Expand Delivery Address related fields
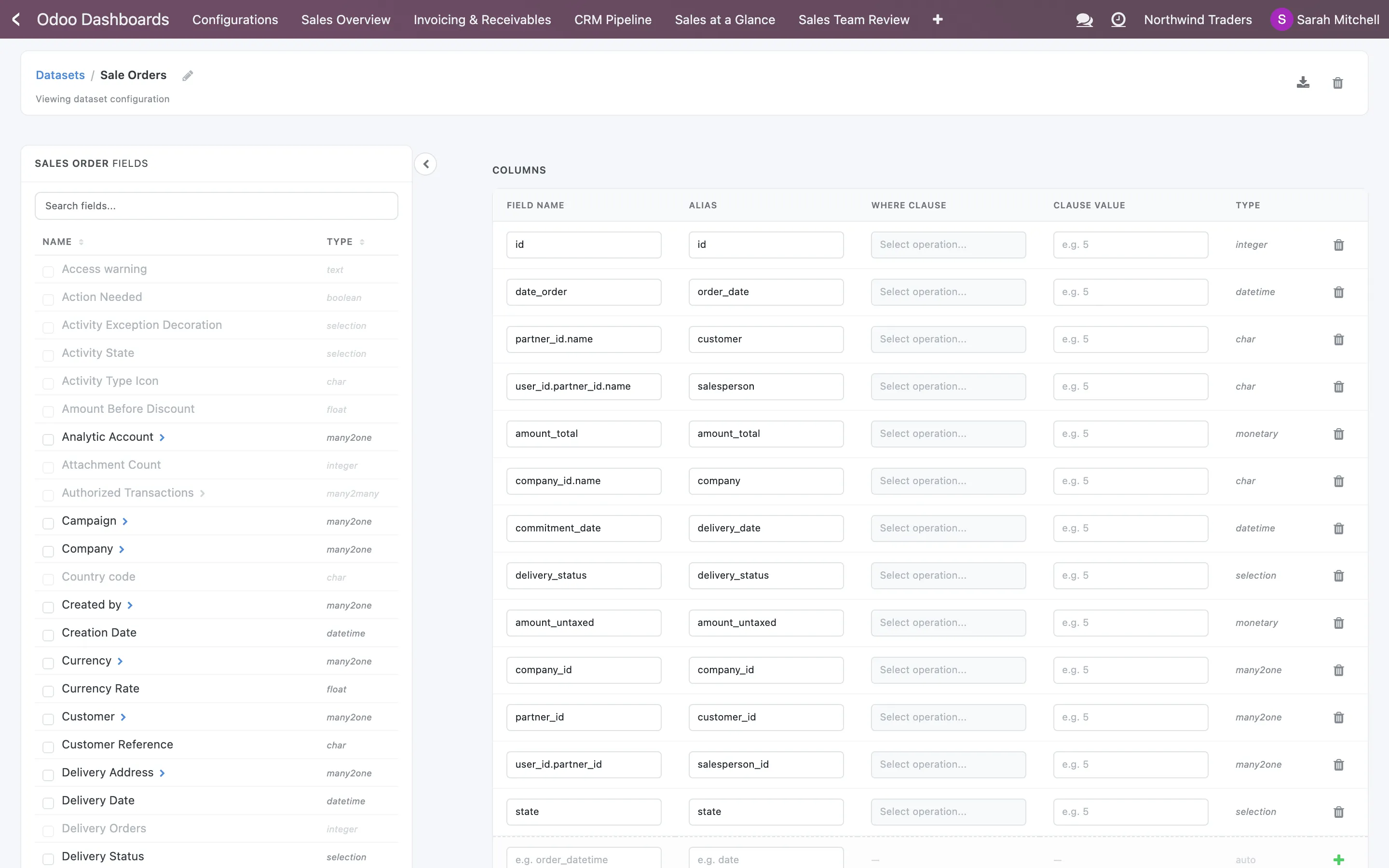The height and width of the screenshot is (868, 1389). [163, 773]
